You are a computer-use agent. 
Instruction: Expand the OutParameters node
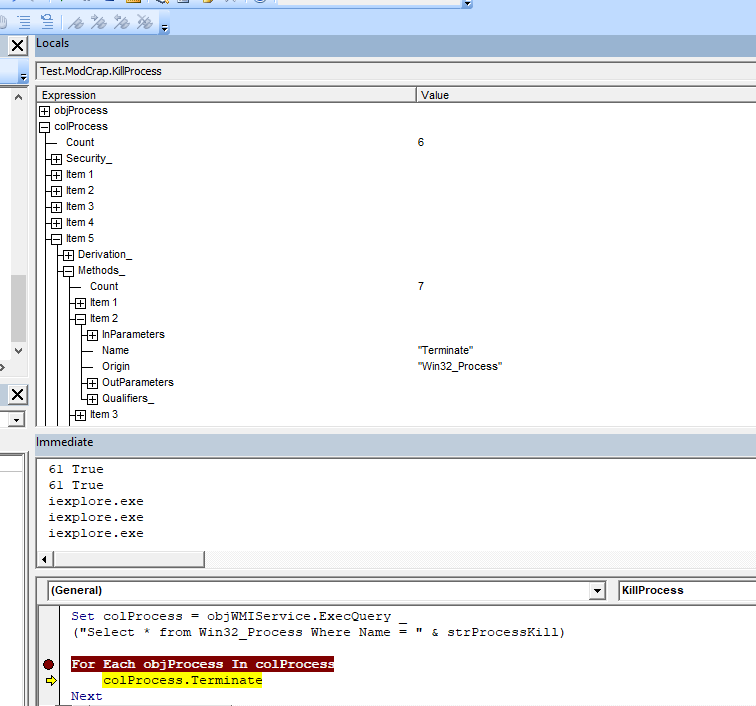tap(93, 383)
